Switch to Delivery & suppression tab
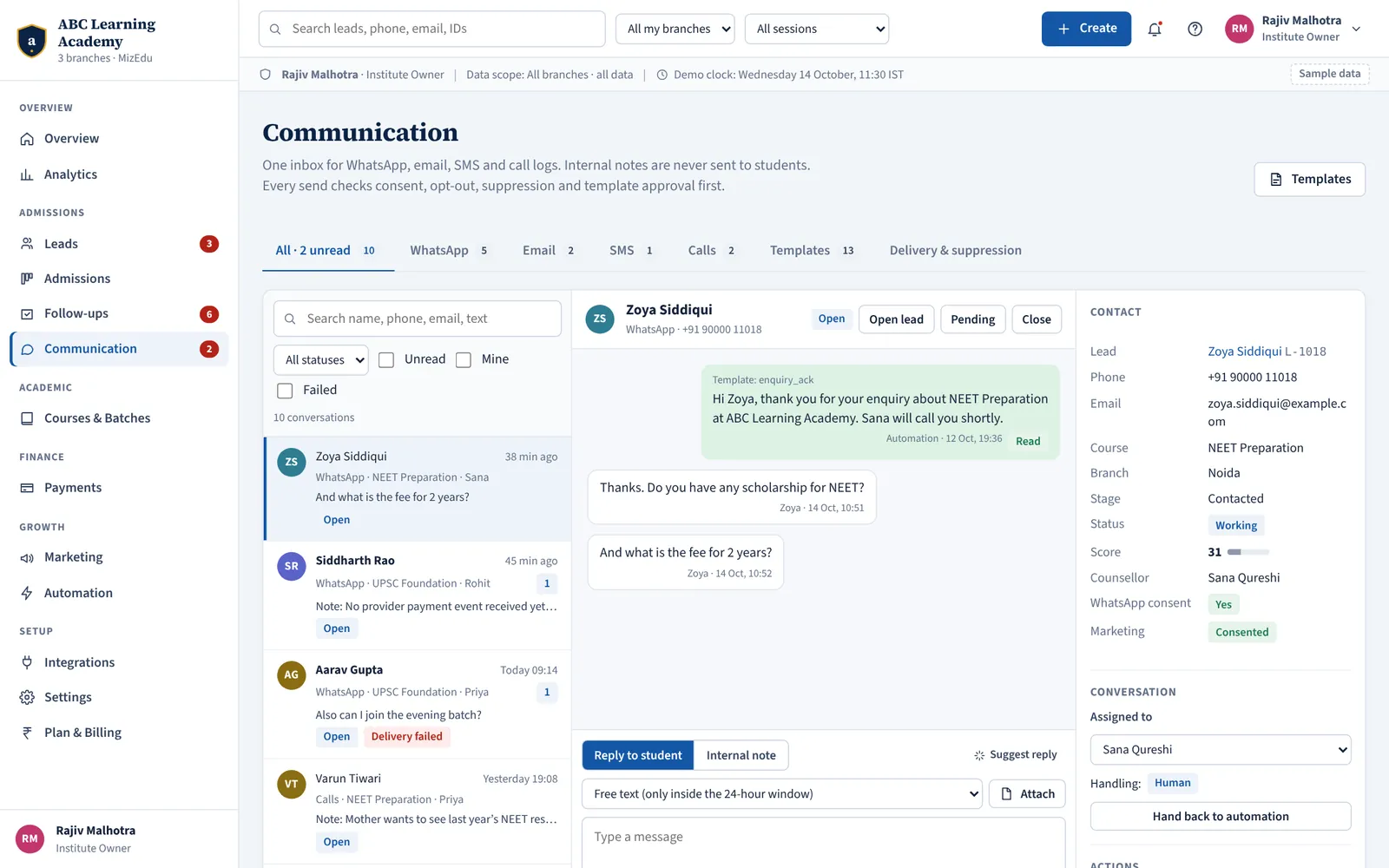The height and width of the screenshot is (868, 1389). click(x=955, y=250)
